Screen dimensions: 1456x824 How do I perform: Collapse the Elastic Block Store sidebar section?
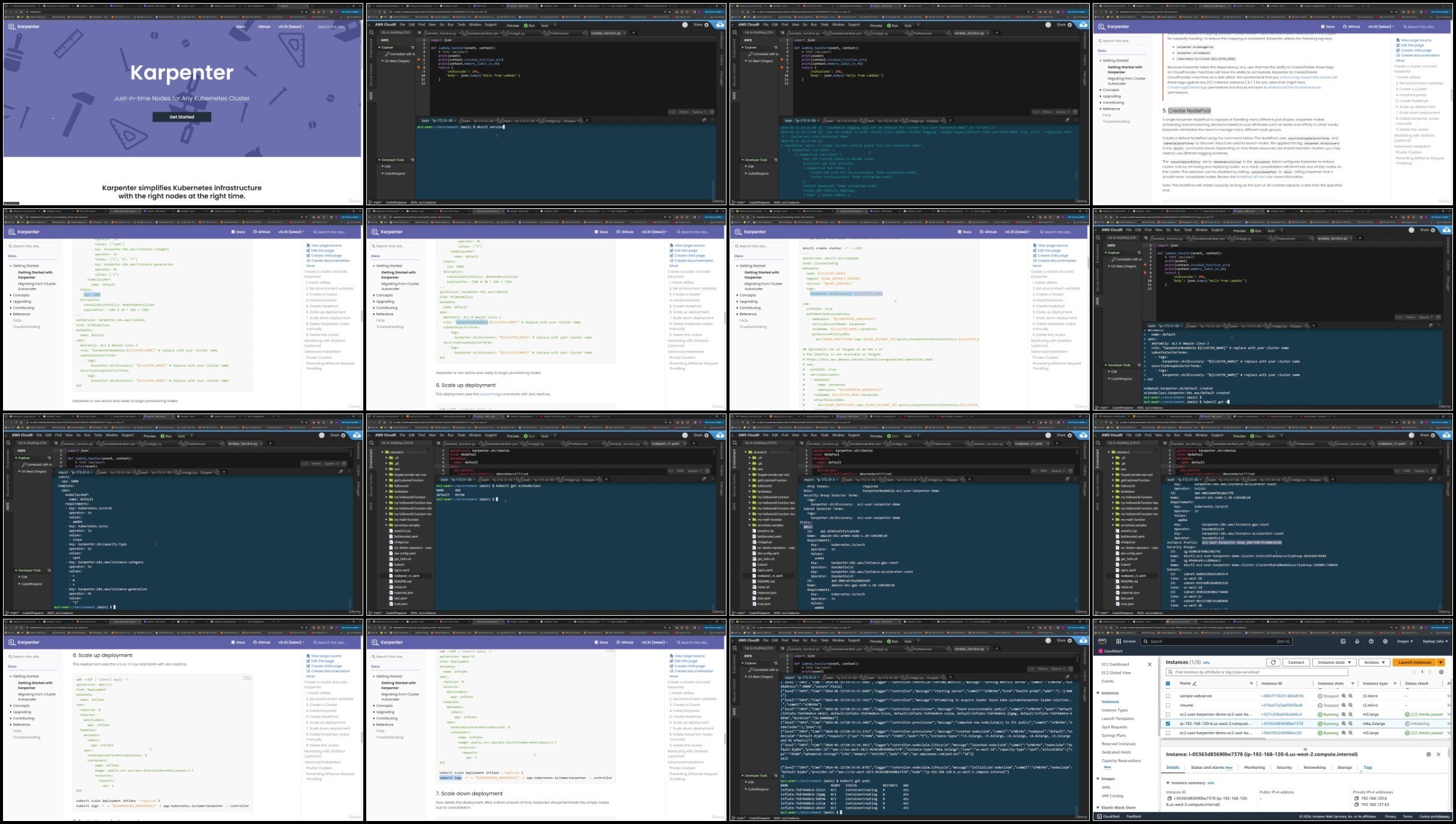tap(1098, 807)
